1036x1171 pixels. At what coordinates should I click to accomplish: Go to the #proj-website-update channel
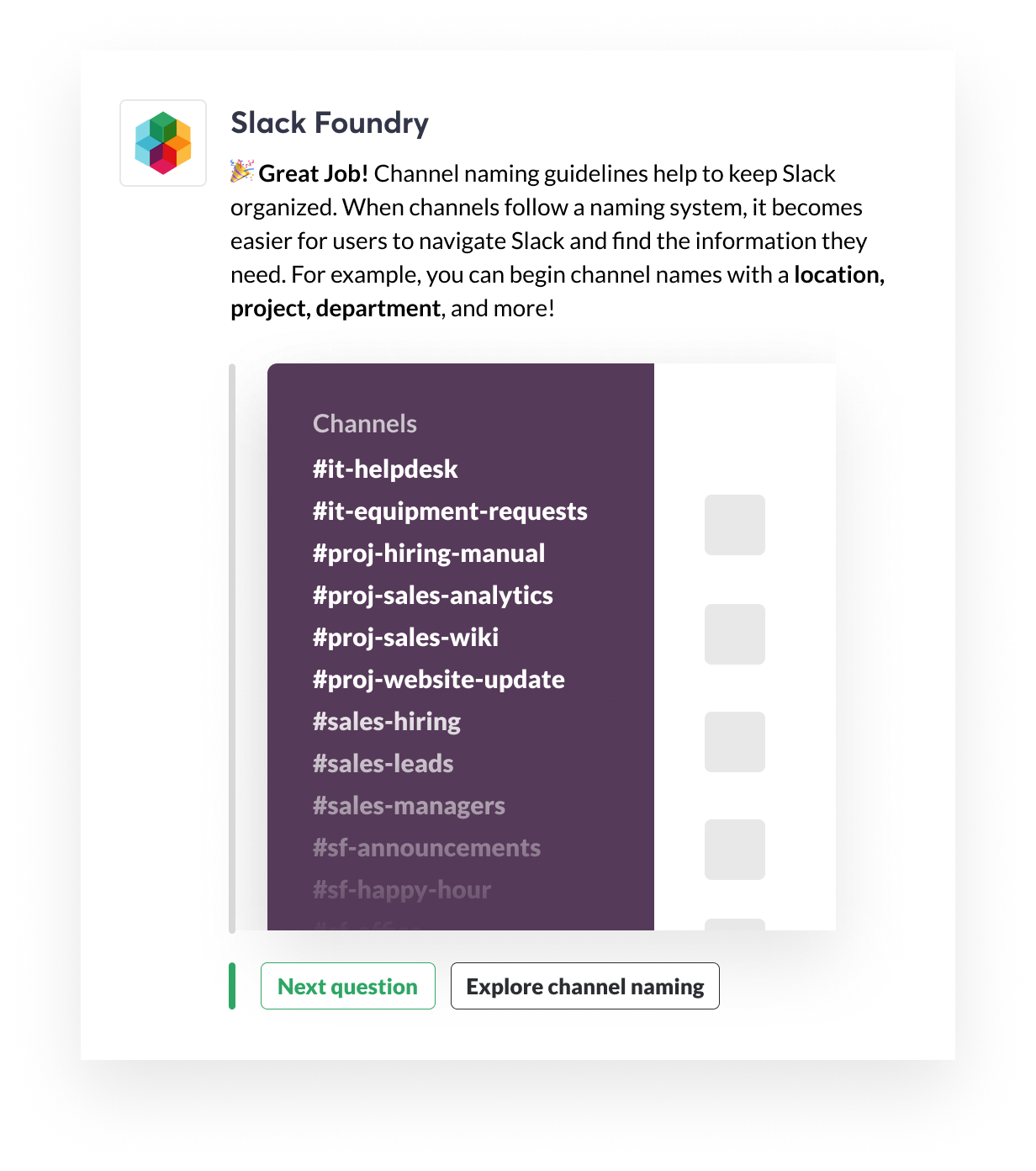439,680
